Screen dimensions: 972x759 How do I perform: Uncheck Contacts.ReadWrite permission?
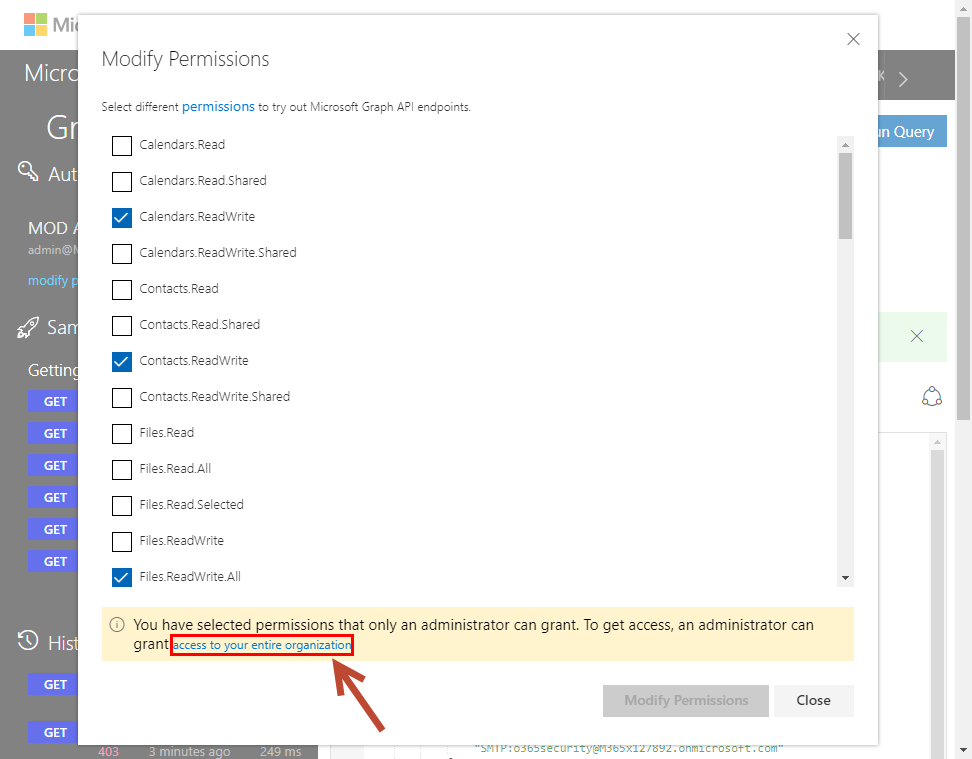click(x=122, y=361)
